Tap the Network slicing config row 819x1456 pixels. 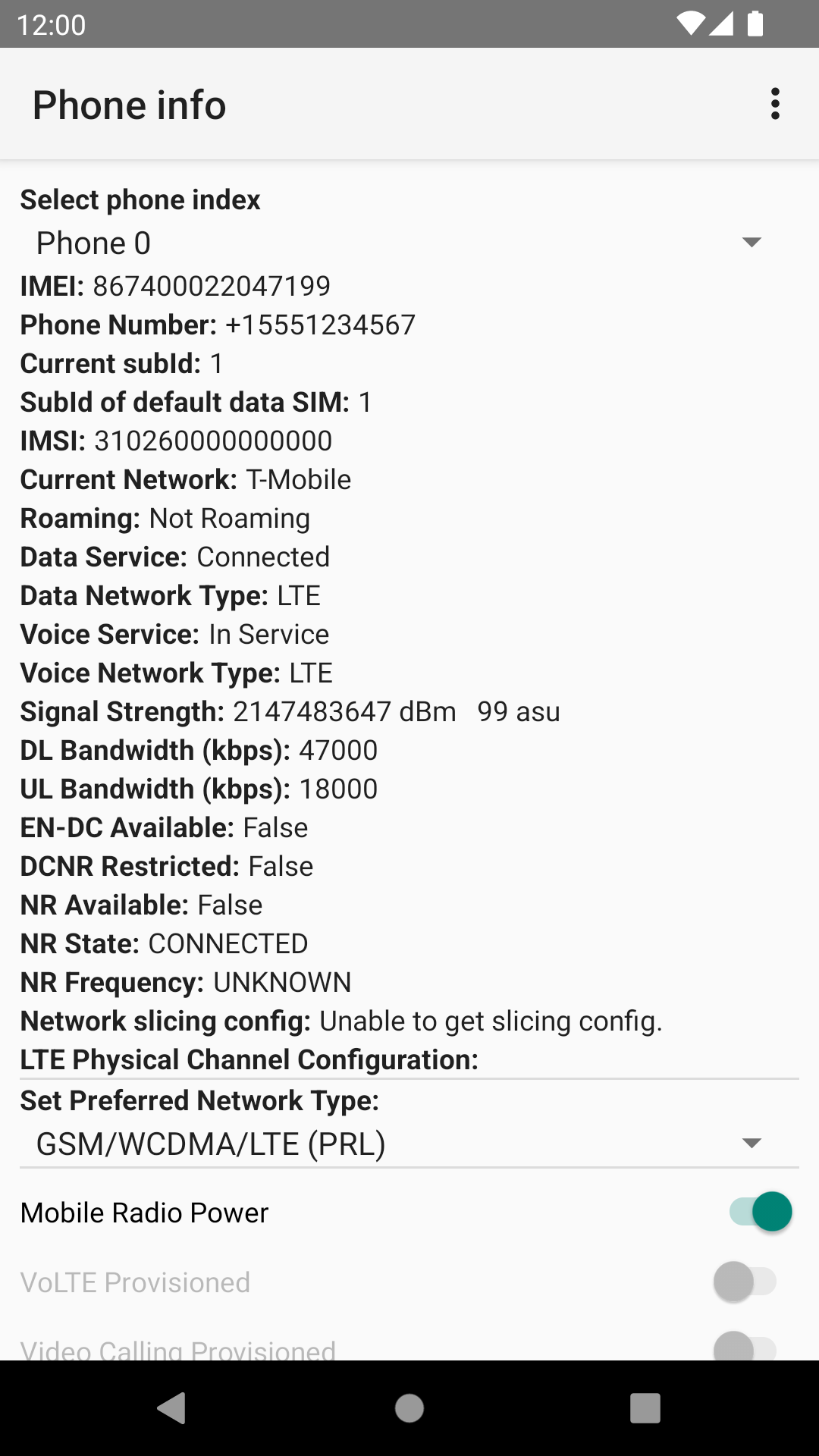[x=341, y=1021]
